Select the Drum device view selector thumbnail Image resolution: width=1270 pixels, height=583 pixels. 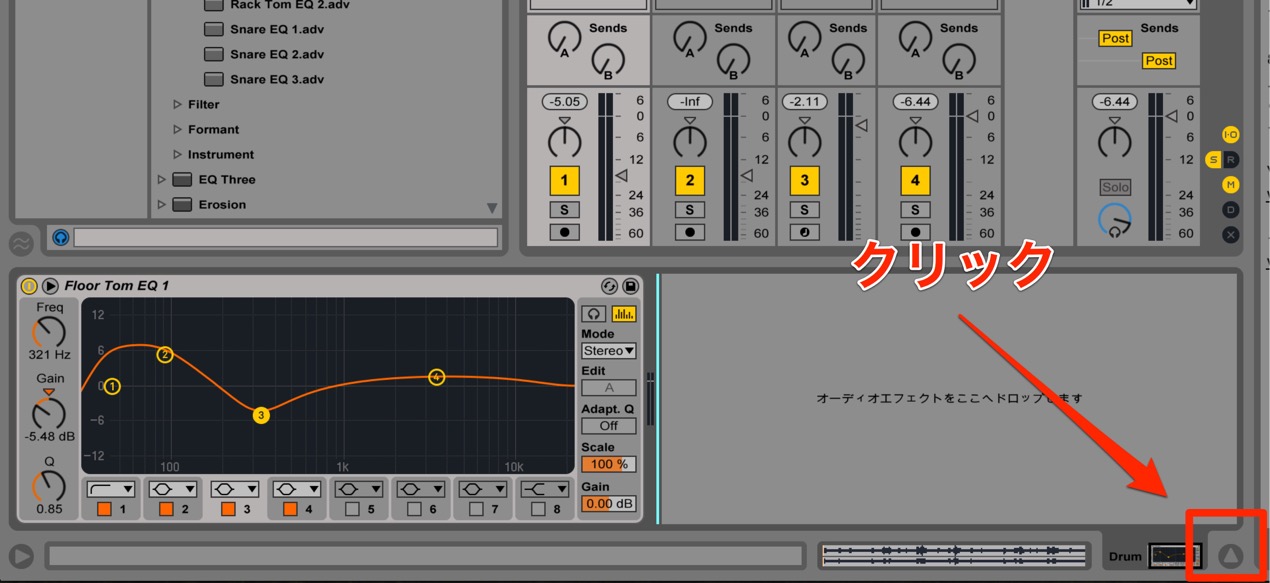[x=1175, y=555]
